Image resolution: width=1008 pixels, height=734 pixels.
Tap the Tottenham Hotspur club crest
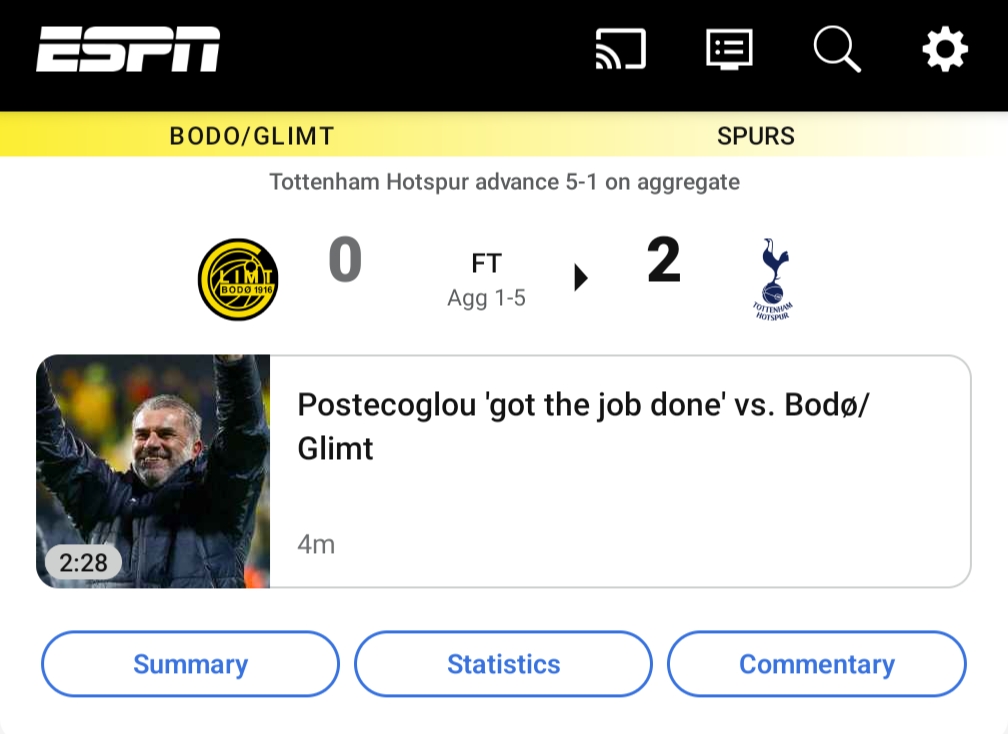click(773, 279)
